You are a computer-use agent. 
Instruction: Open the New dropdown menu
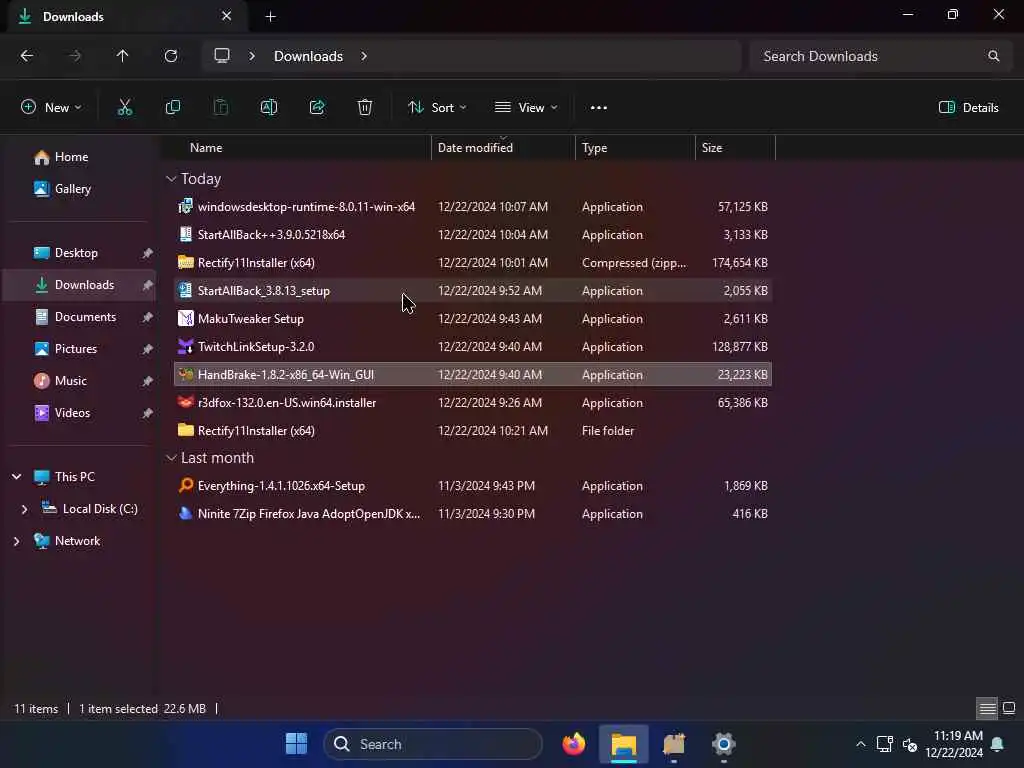tap(51, 108)
